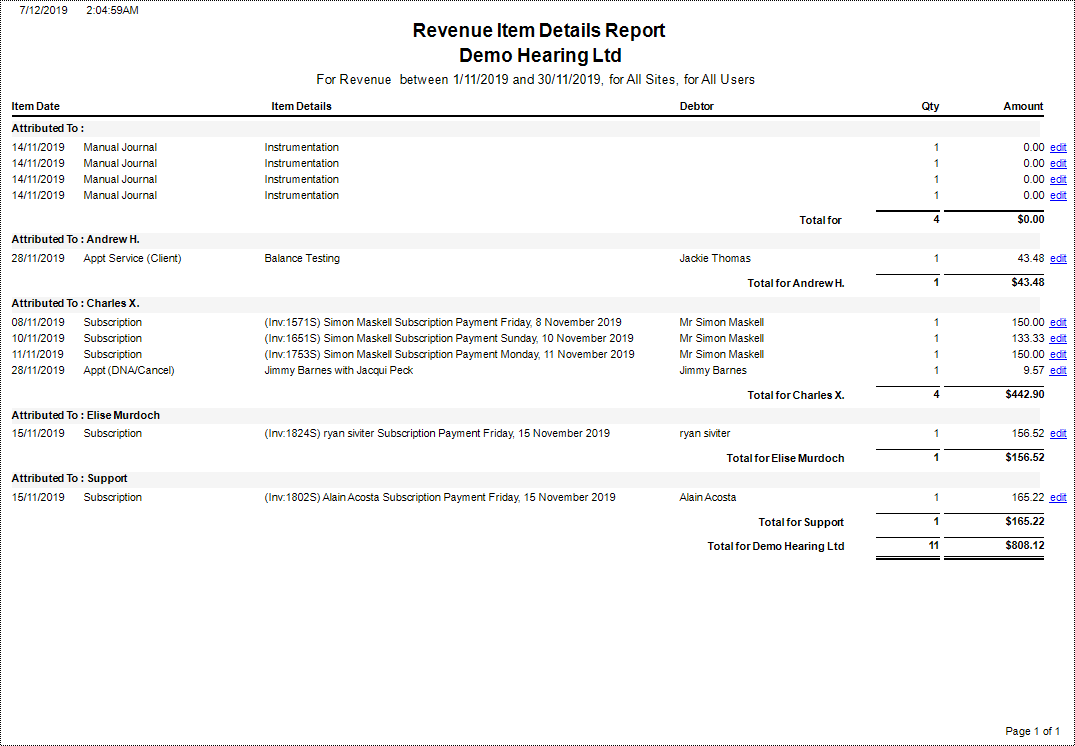This screenshot has height=746, width=1075.
Task: Edit Alain Acosta subscription of 165.22
Action: pyautogui.click(x=1058, y=498)
